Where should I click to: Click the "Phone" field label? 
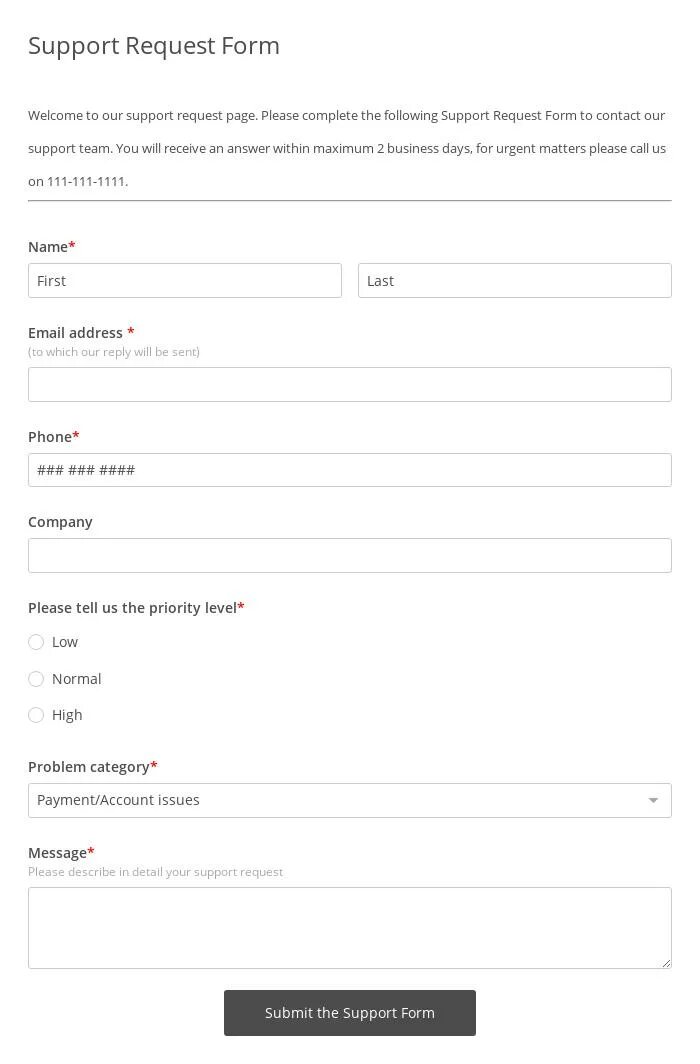pos(50,437)
